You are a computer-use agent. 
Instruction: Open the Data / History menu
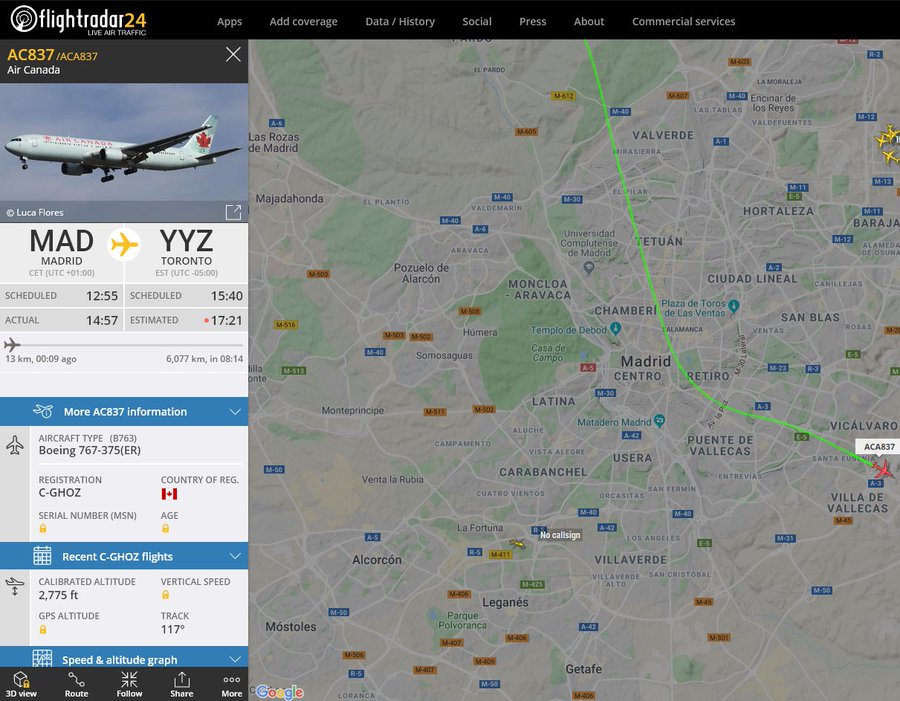(x=400, y=21)
